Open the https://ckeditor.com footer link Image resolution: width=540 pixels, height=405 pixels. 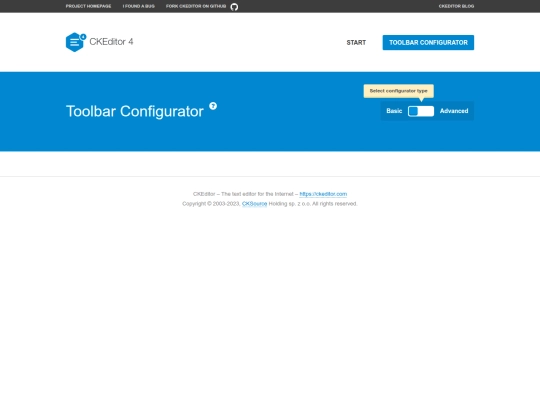point(323,194)
